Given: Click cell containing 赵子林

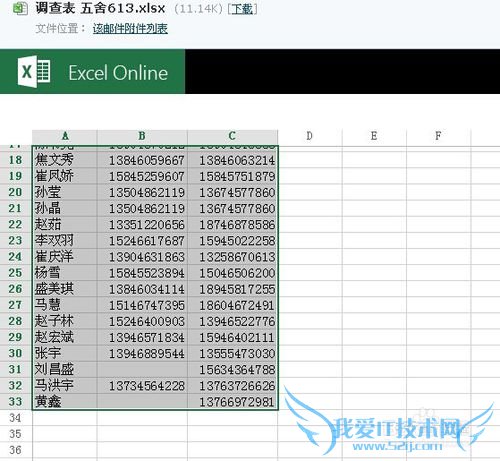Looking at the screenshot, I should (65, 321).
